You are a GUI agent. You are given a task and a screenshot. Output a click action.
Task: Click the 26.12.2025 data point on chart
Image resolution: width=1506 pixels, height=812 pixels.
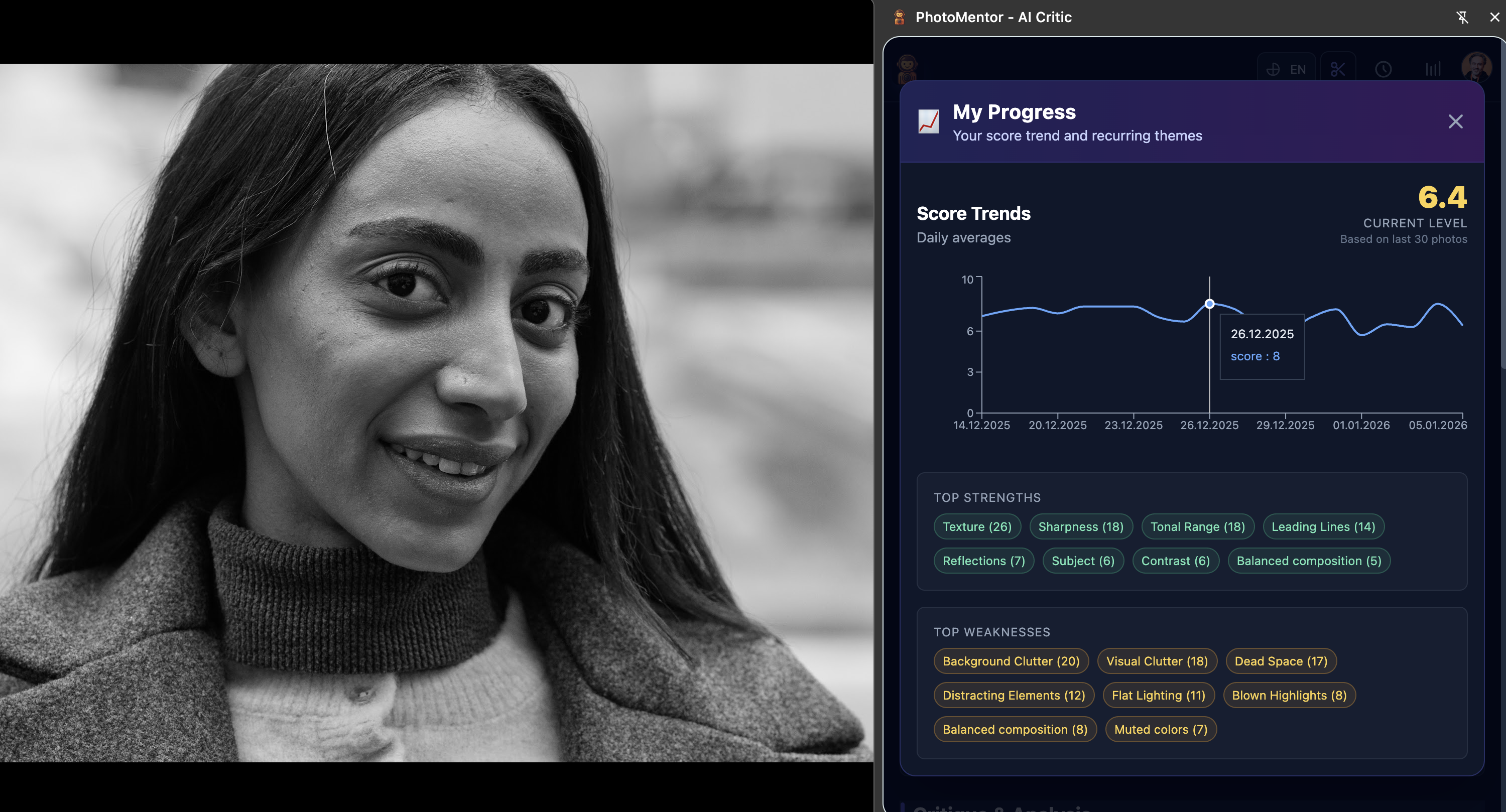pos(1210,304)
